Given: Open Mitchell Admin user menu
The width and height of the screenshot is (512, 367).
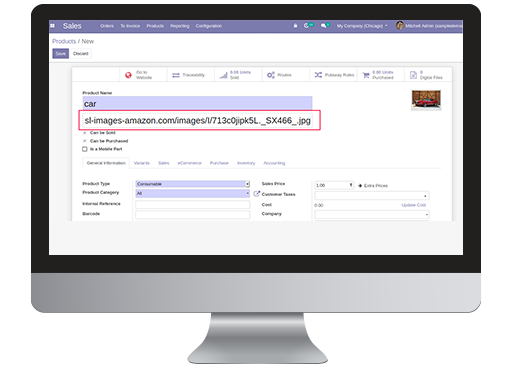Looking at the screenshot, I should [429, 26].
